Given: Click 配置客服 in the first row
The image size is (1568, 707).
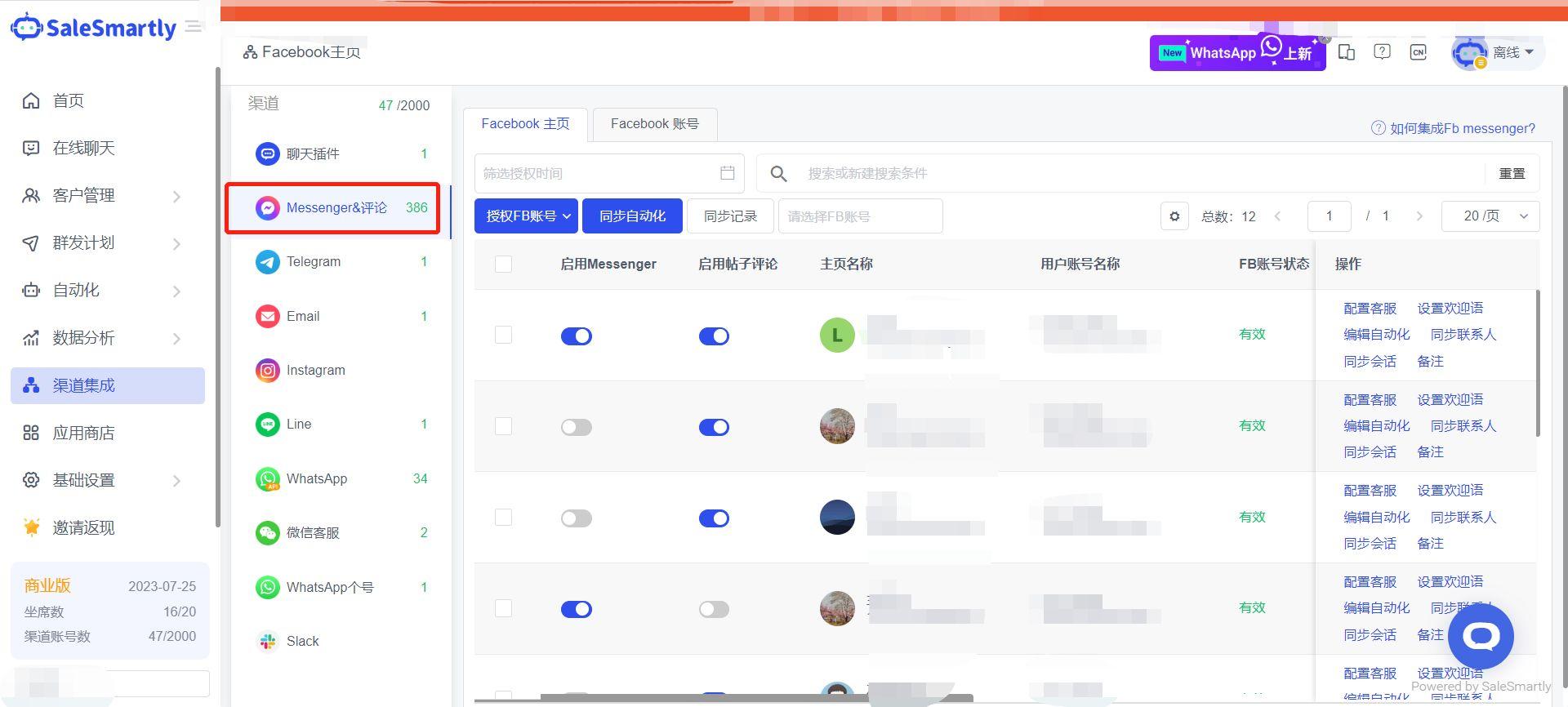Looking at the screenshot, I should [1370, 309].
